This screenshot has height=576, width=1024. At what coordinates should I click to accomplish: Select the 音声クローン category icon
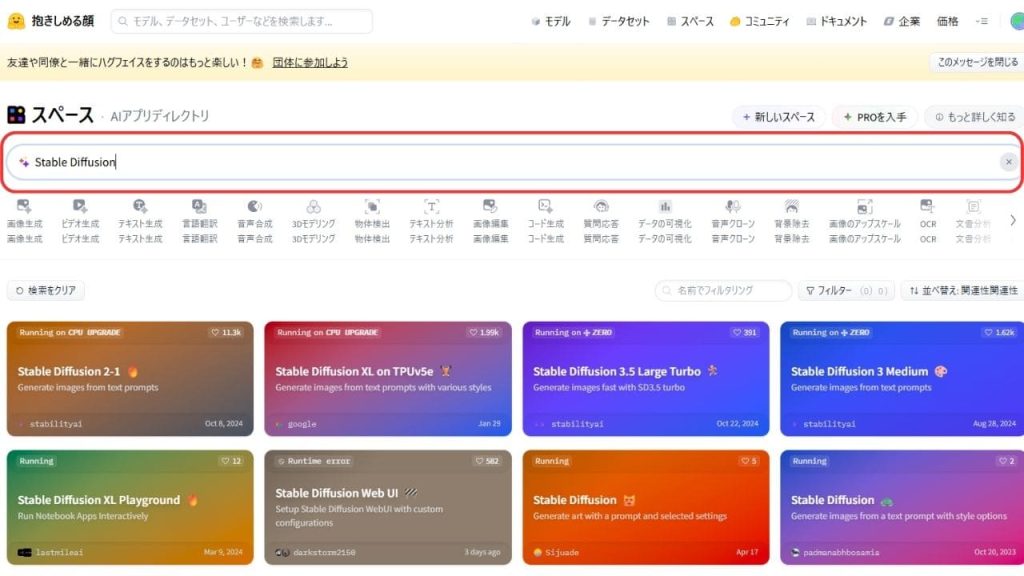[x=733, y=207]
